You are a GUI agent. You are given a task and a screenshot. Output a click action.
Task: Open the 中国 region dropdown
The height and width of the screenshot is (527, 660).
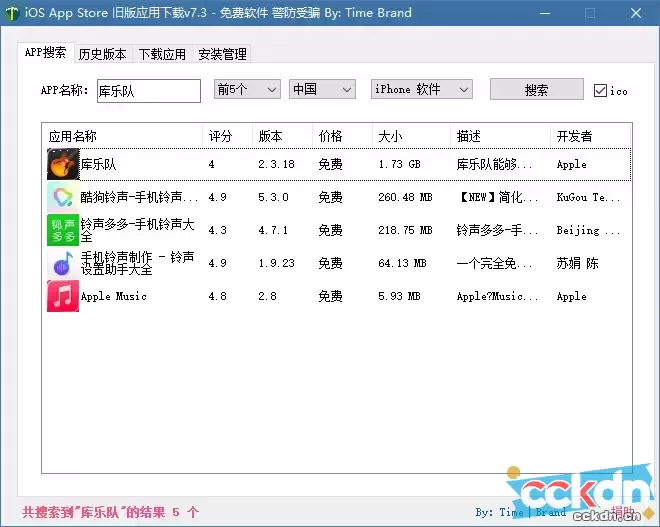coord(322,89)
